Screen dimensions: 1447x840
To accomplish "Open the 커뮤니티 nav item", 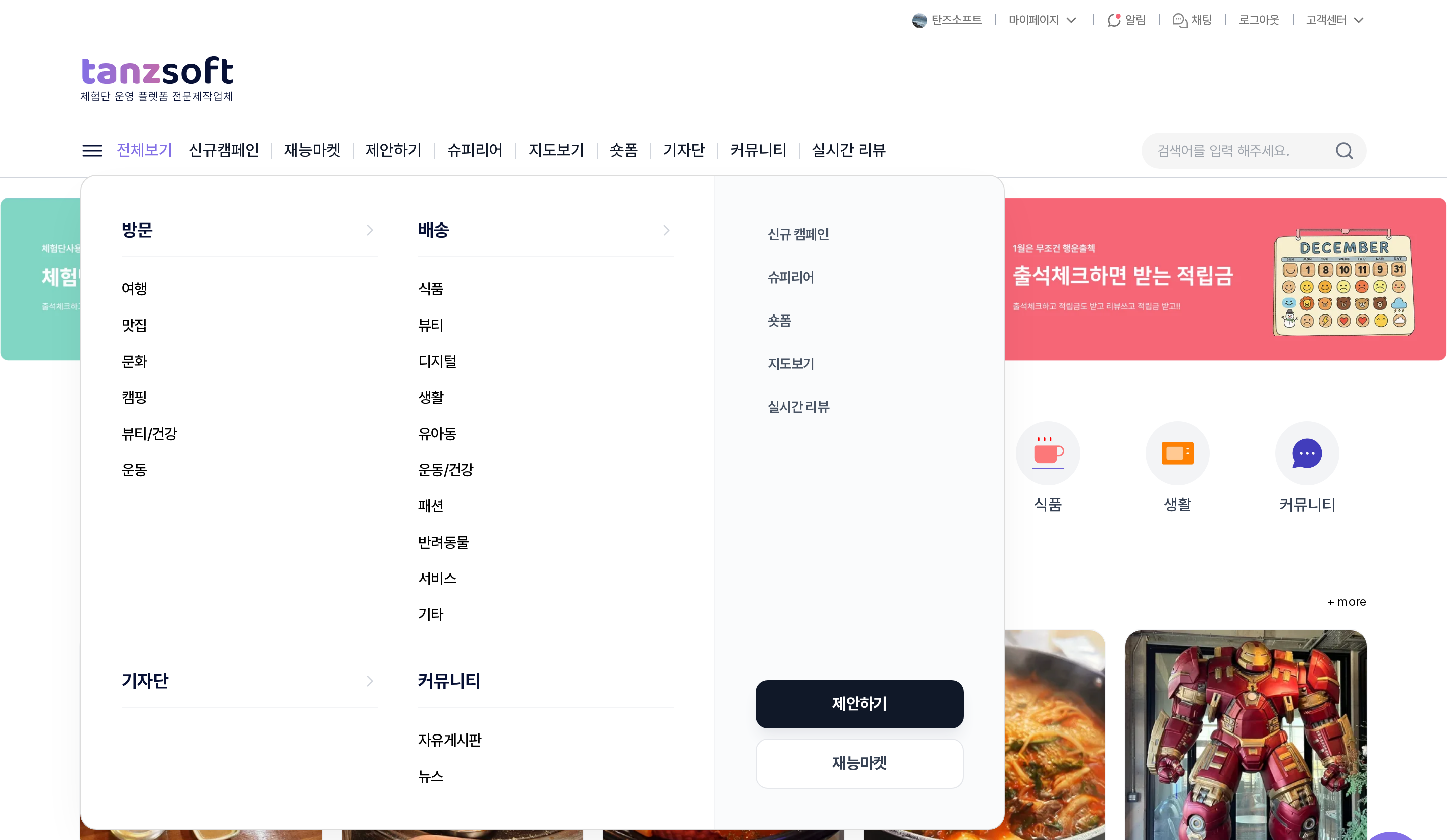I will (758, 150).
